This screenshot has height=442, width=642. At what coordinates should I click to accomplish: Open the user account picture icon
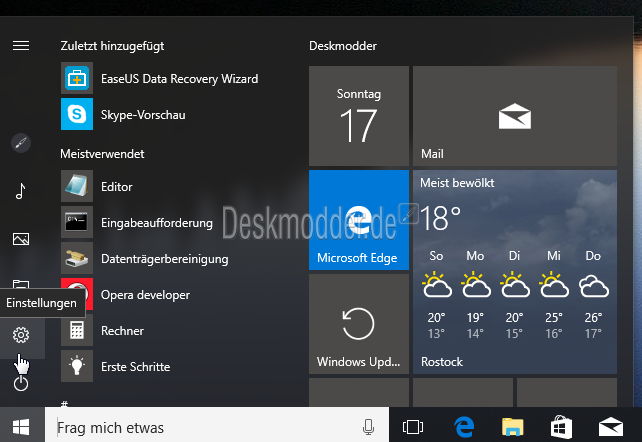click(21, 143)
